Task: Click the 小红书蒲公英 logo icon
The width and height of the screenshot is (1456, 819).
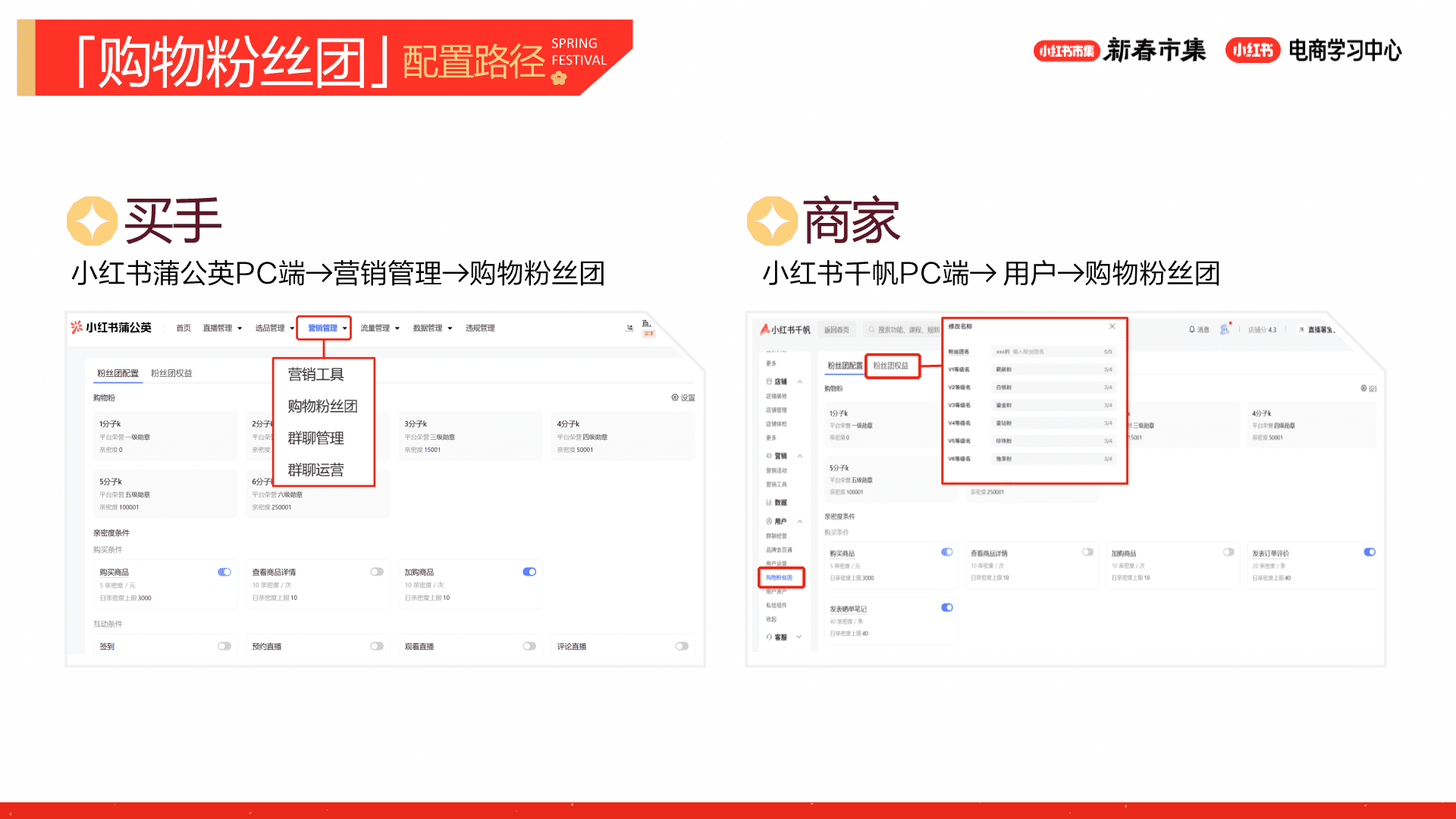Action: [77, 328]
